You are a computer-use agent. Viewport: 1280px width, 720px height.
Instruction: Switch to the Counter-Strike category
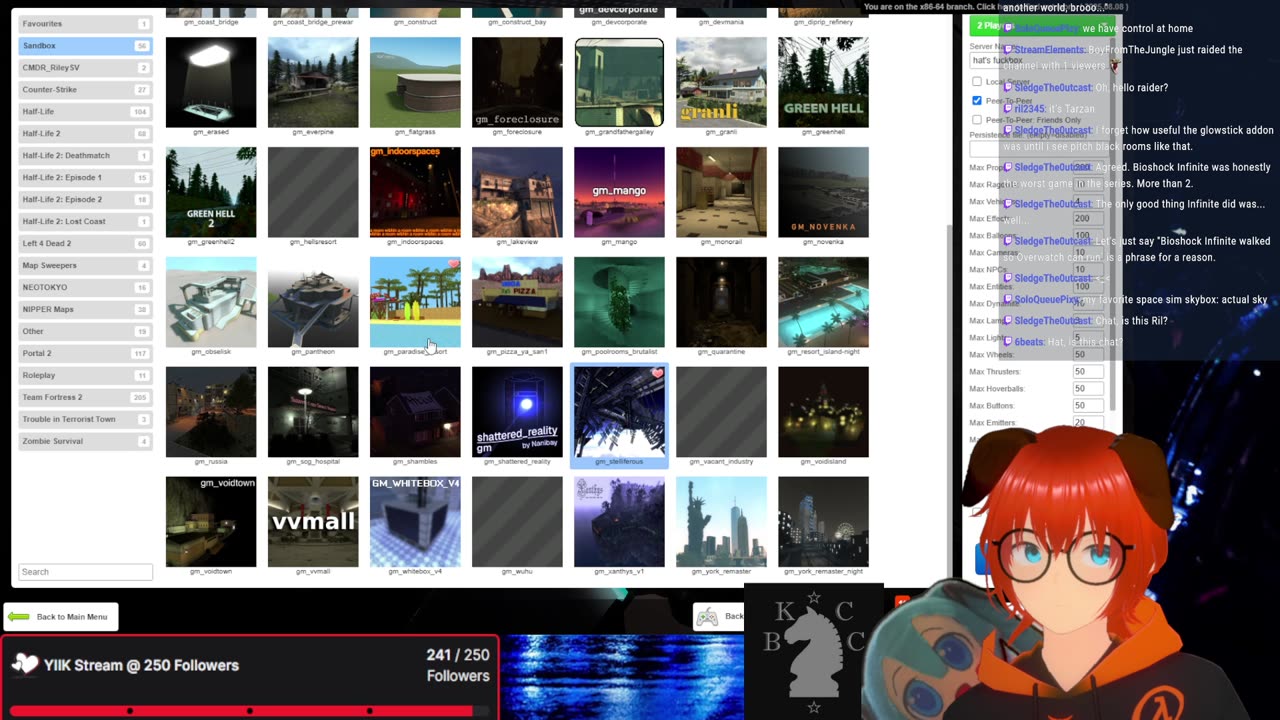85,89
